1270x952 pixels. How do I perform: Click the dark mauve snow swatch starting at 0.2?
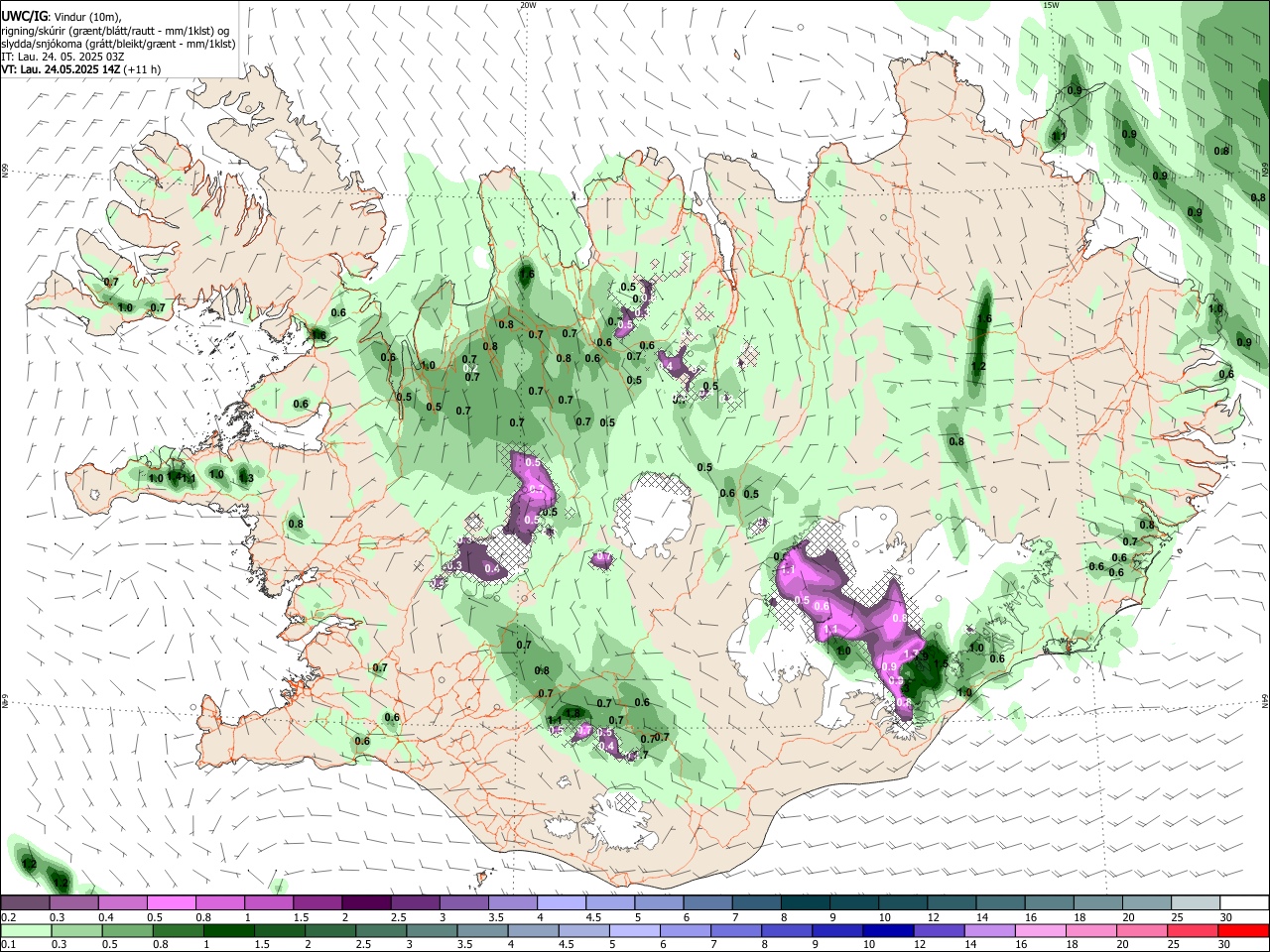25,903
